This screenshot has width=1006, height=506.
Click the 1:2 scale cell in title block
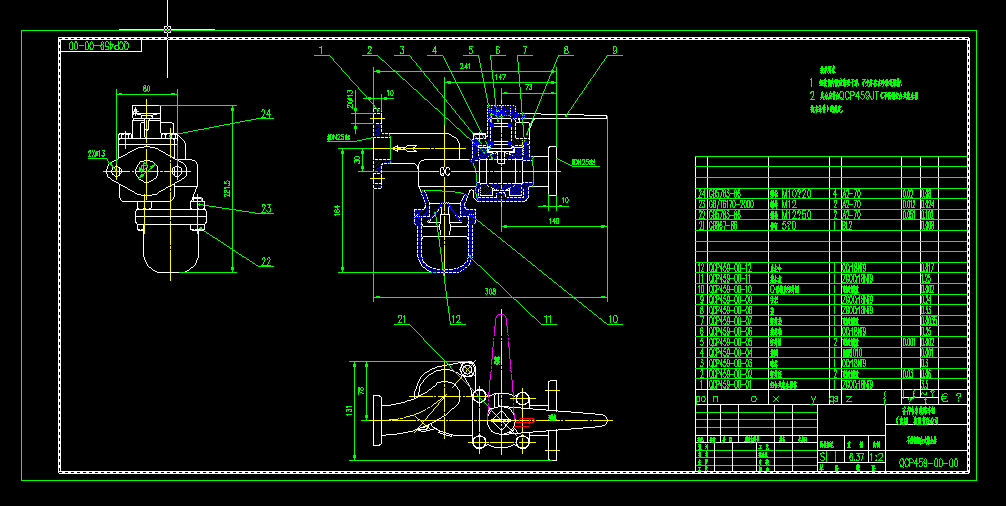tap(876, 457)
